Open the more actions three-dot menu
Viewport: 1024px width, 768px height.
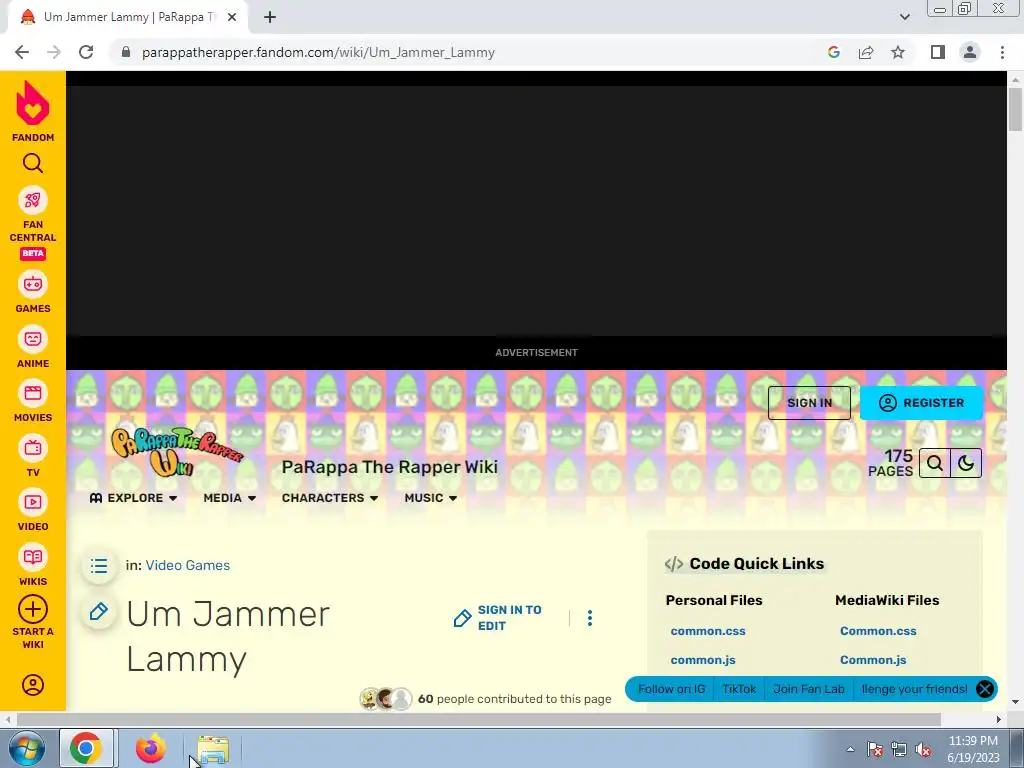coord(590,618)
